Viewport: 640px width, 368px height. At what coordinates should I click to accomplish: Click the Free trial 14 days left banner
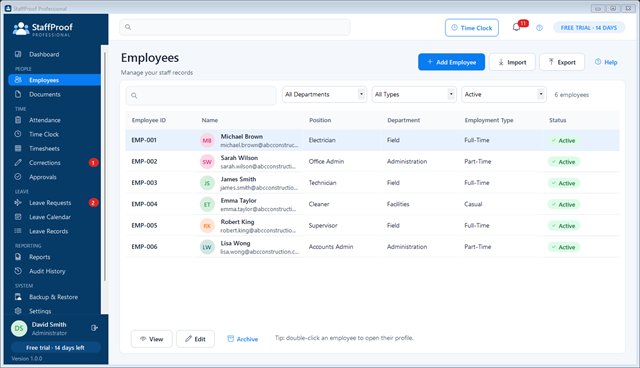click(55, 348)
